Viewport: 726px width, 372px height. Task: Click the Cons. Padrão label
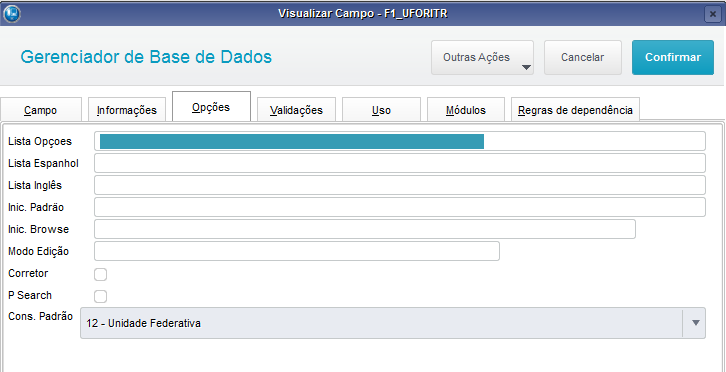tap(40, 316)
